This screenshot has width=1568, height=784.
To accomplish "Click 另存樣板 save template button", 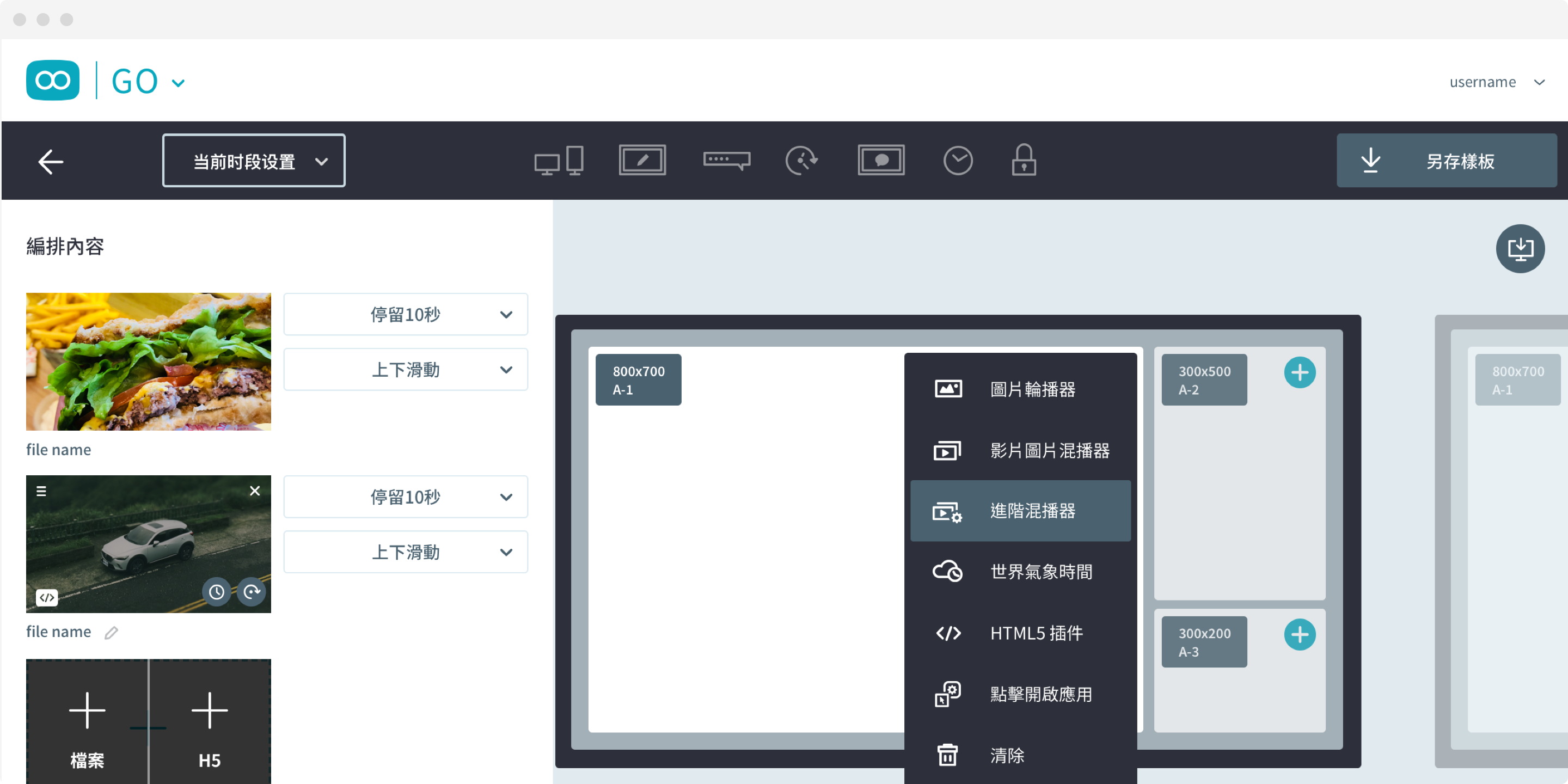I will (1445, 161).
